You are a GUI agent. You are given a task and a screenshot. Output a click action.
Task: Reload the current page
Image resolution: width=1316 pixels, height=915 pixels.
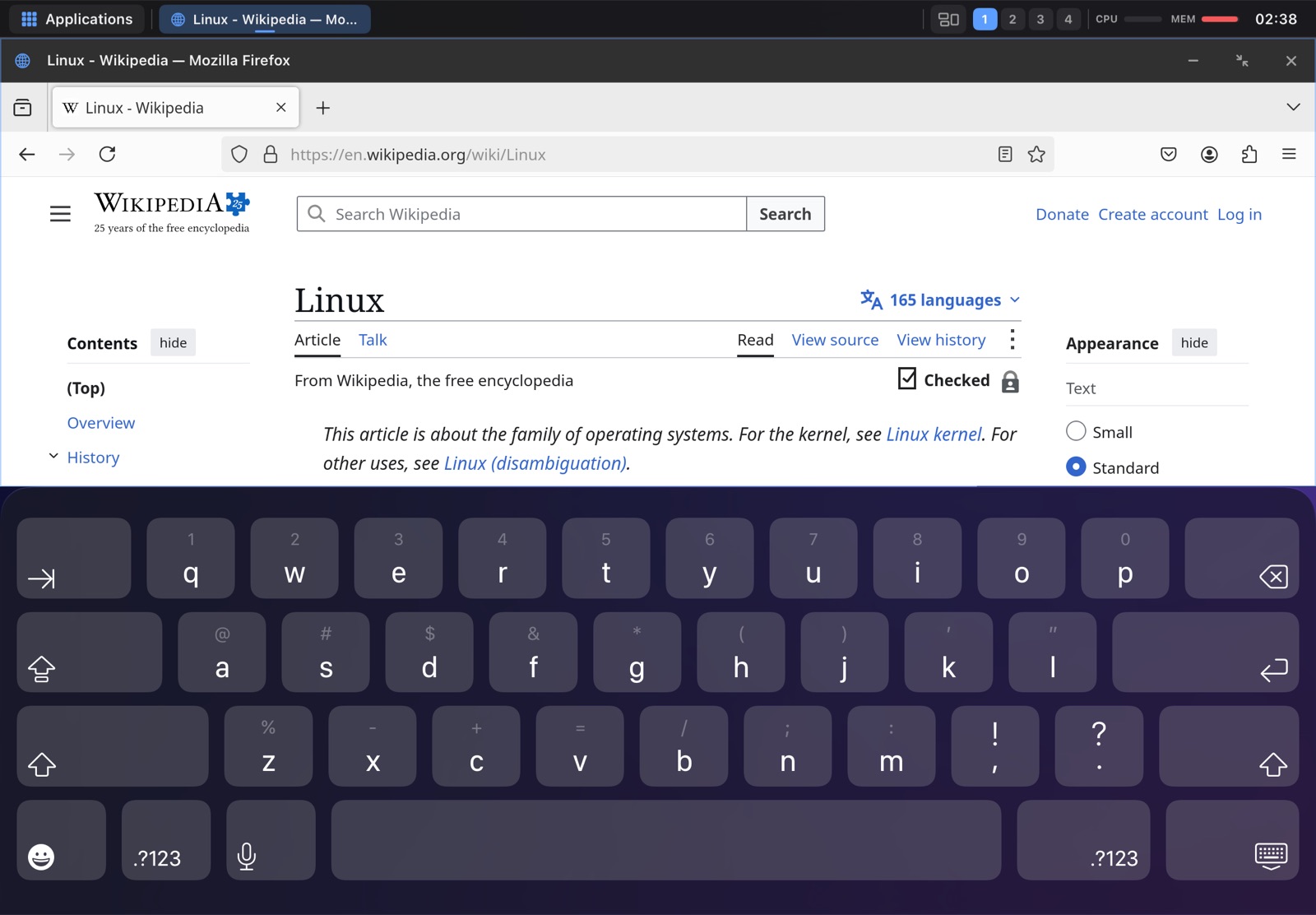pyautogui.click(x=107, y=154)
